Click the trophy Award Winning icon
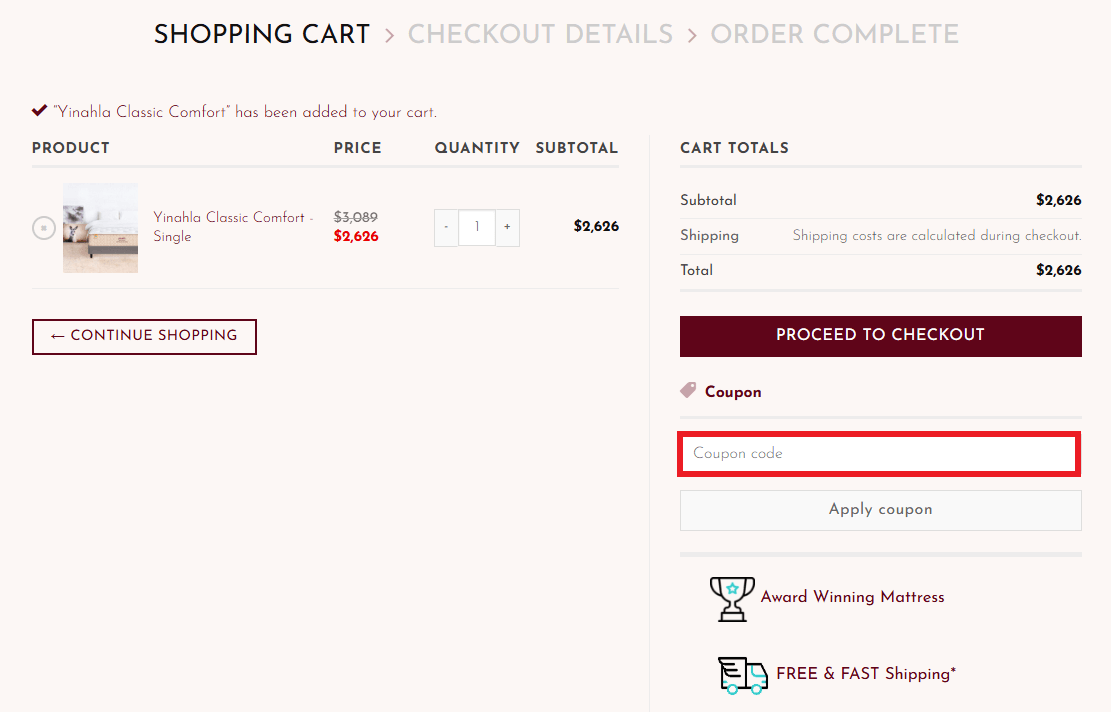1111x712 pixels. (x=732, y=598)
